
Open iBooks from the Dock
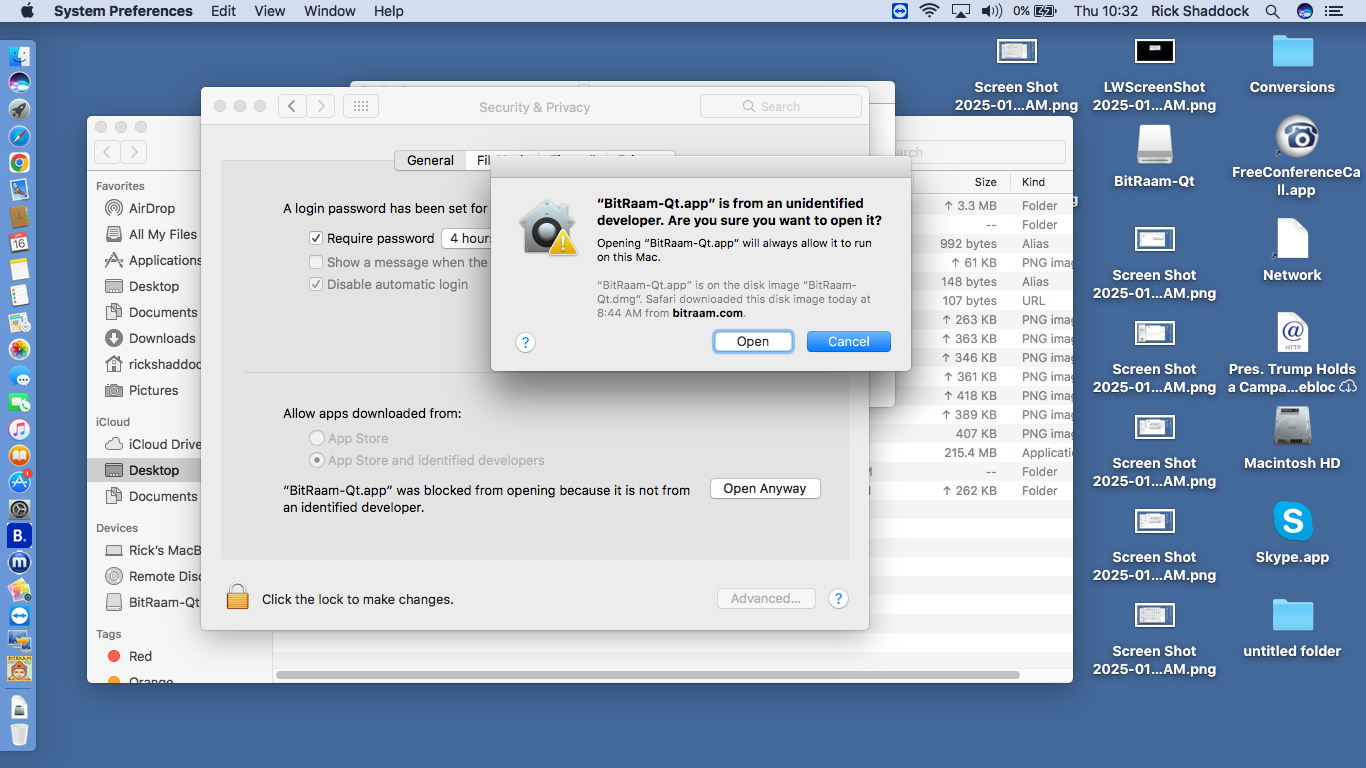click(x=19, y=456)
